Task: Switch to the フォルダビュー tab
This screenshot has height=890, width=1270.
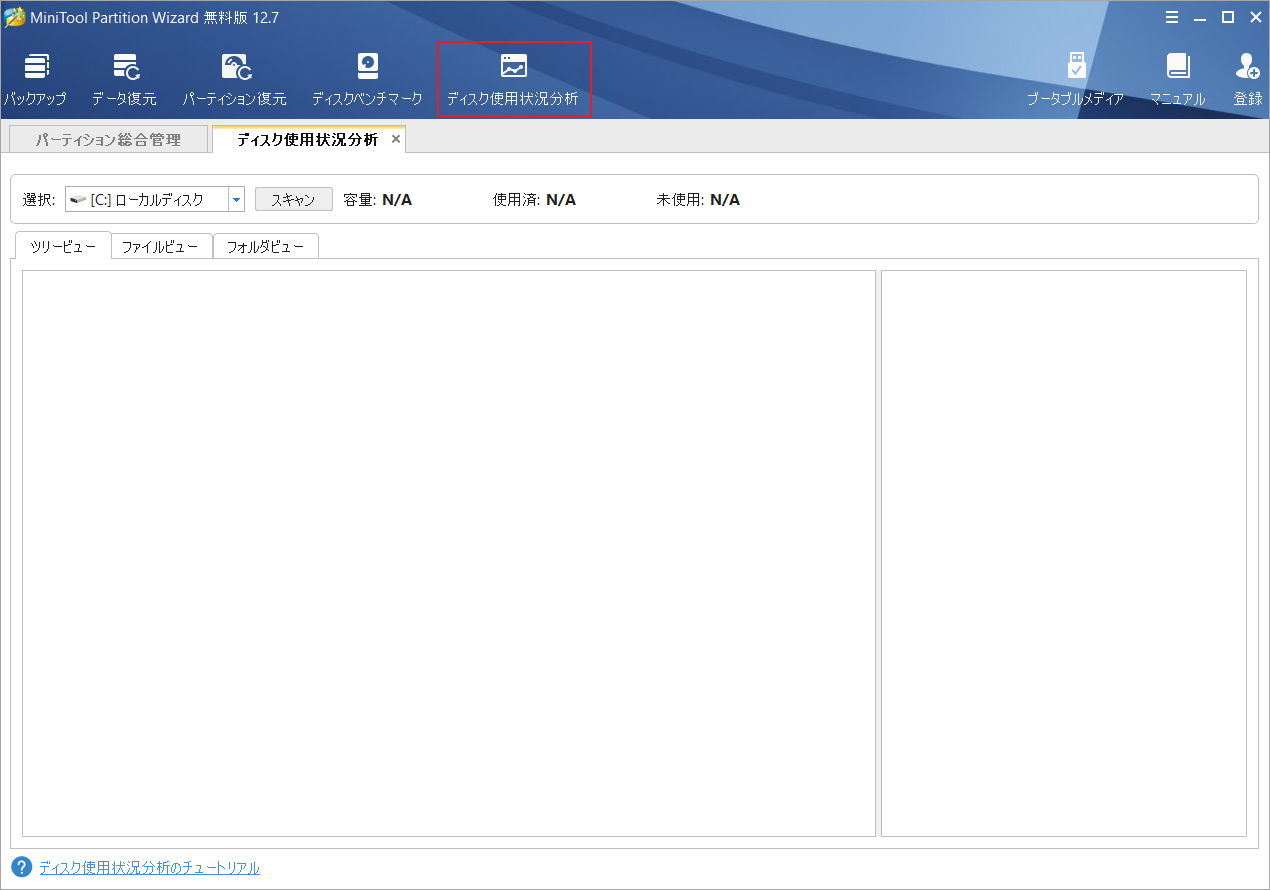Action: pyautogui.click(x=265, y=245)
